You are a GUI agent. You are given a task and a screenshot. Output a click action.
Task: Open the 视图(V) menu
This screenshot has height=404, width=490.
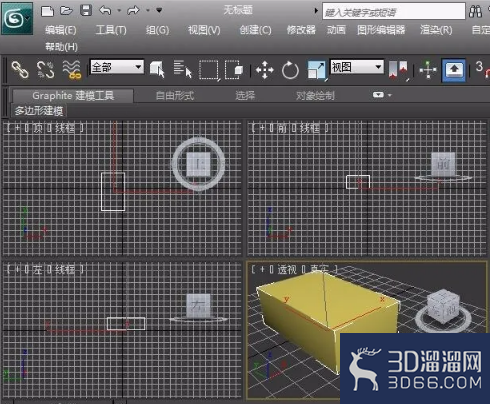point(204,30)
